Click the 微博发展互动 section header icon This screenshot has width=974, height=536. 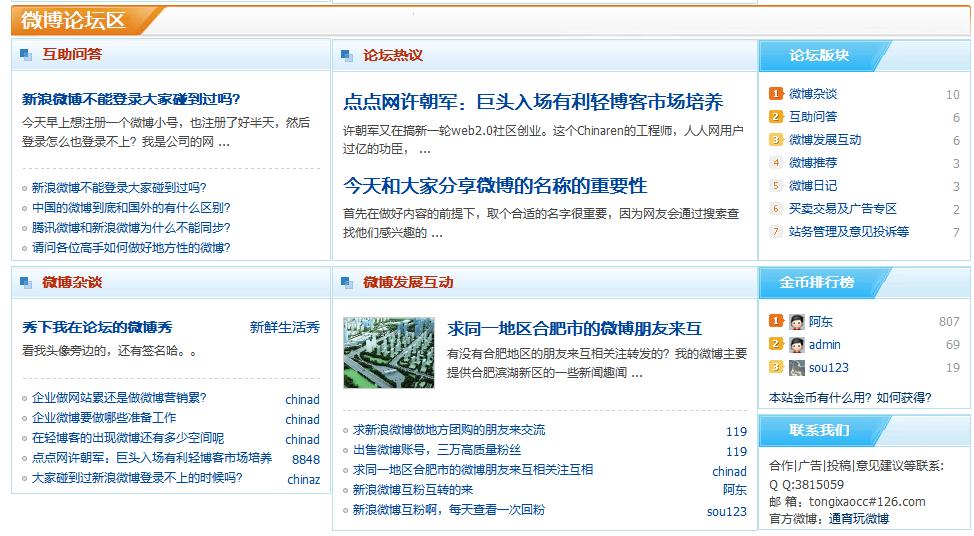pyautogui.click(x=347, y=283)
